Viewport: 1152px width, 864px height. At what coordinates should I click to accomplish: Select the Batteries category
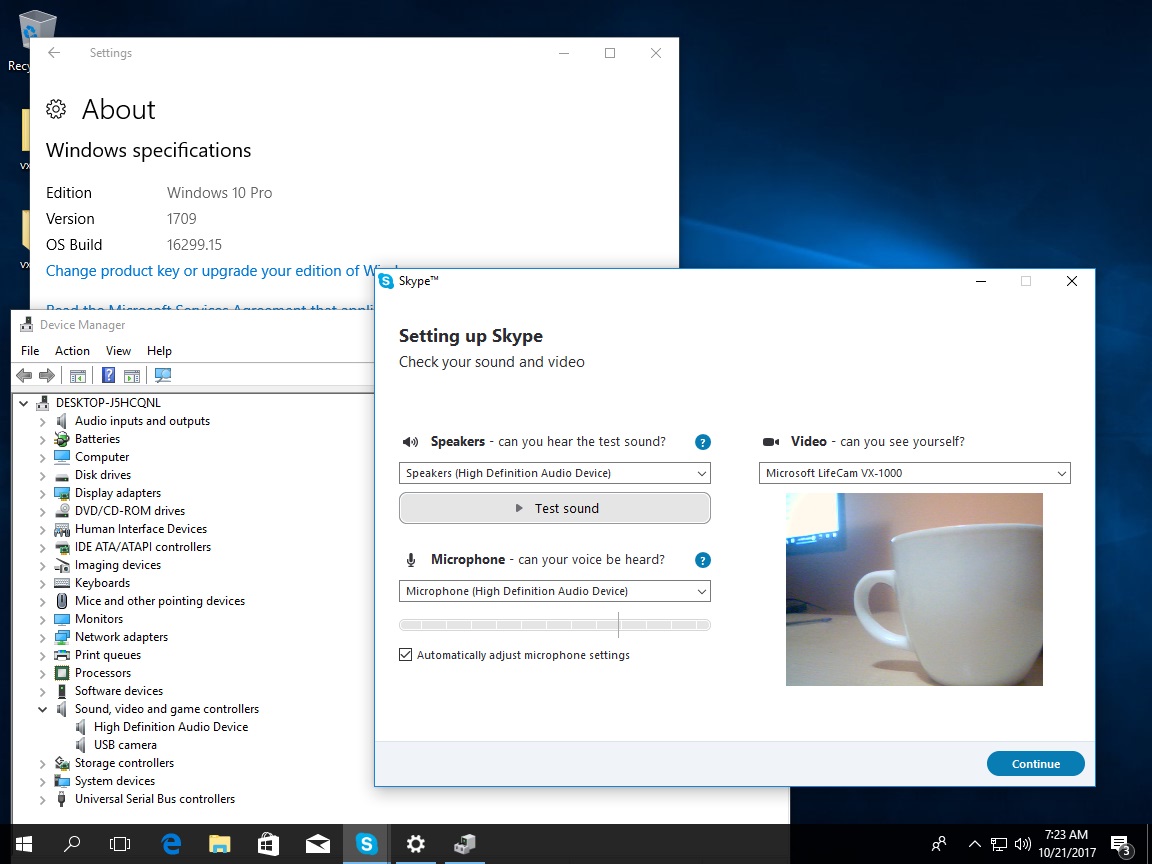(97, 439)
